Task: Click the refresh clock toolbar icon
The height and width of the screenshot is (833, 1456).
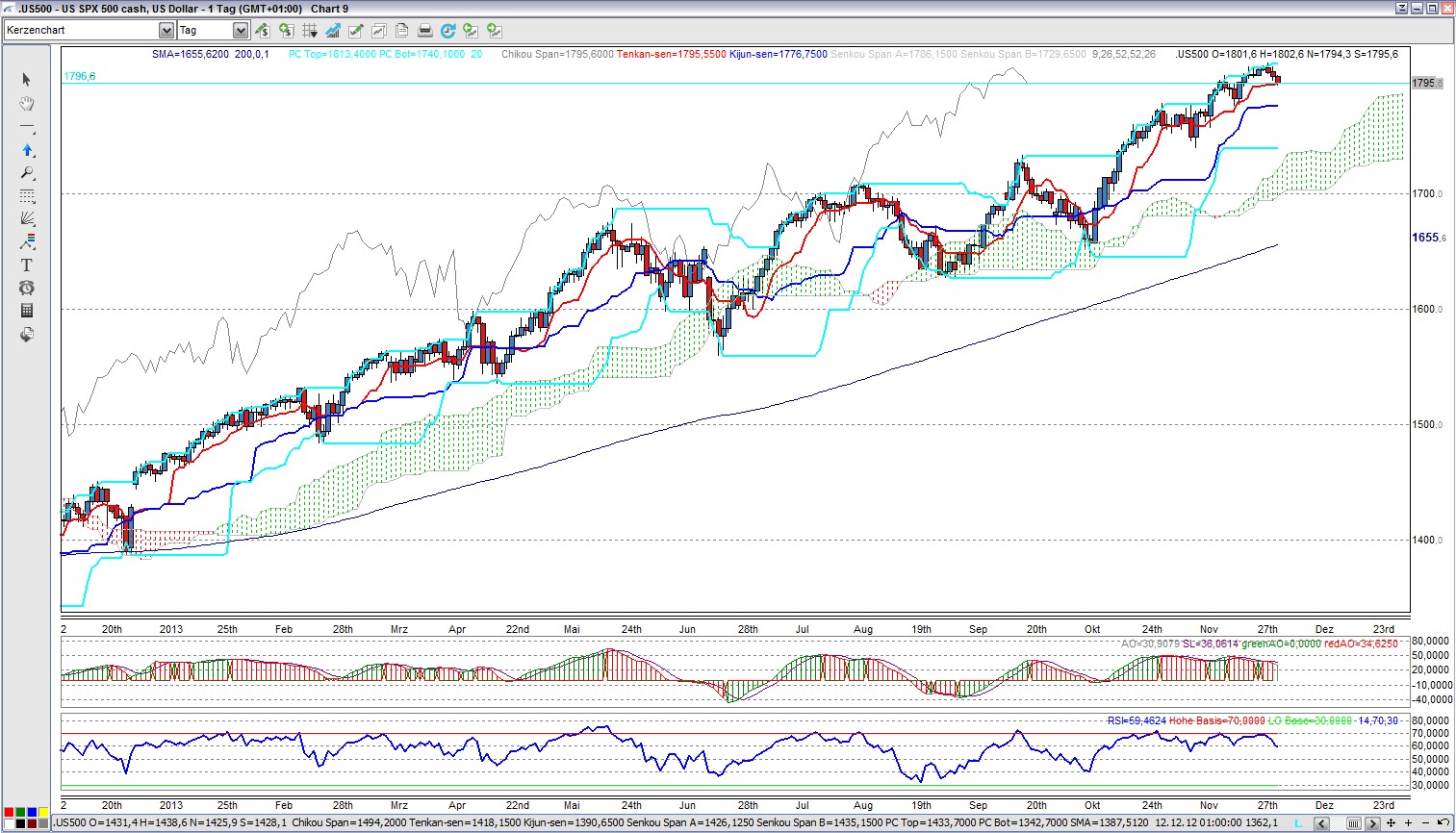Action: (447, 31)
